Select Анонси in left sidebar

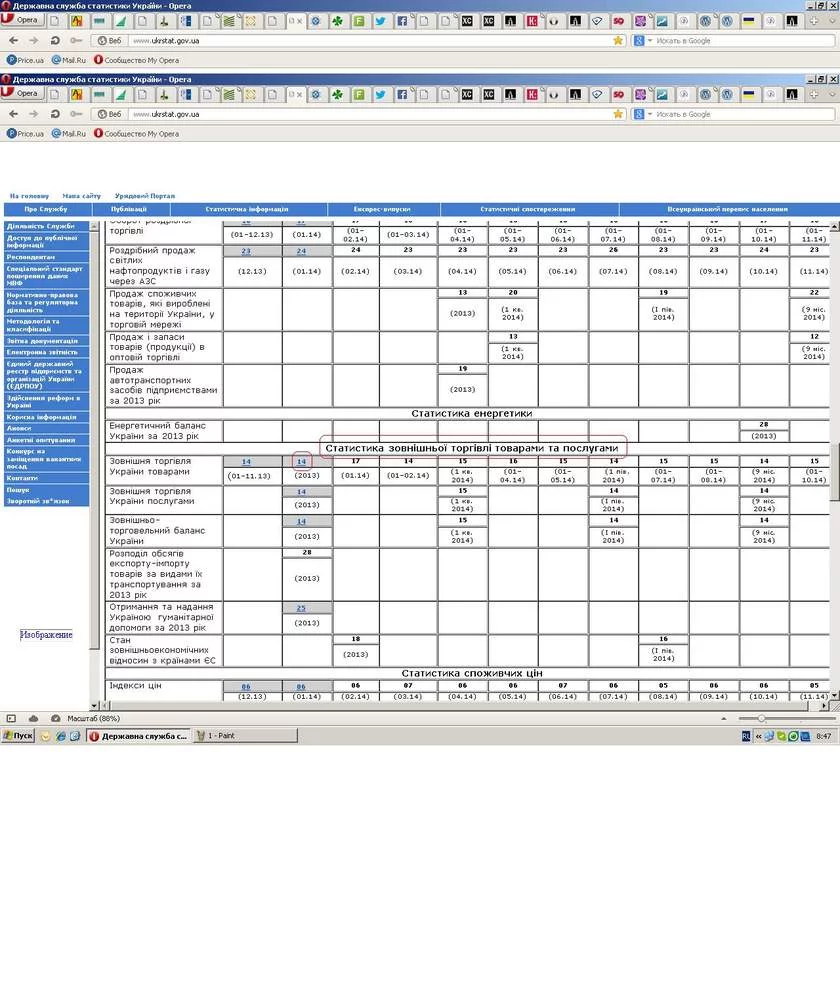tap(45, 429)
